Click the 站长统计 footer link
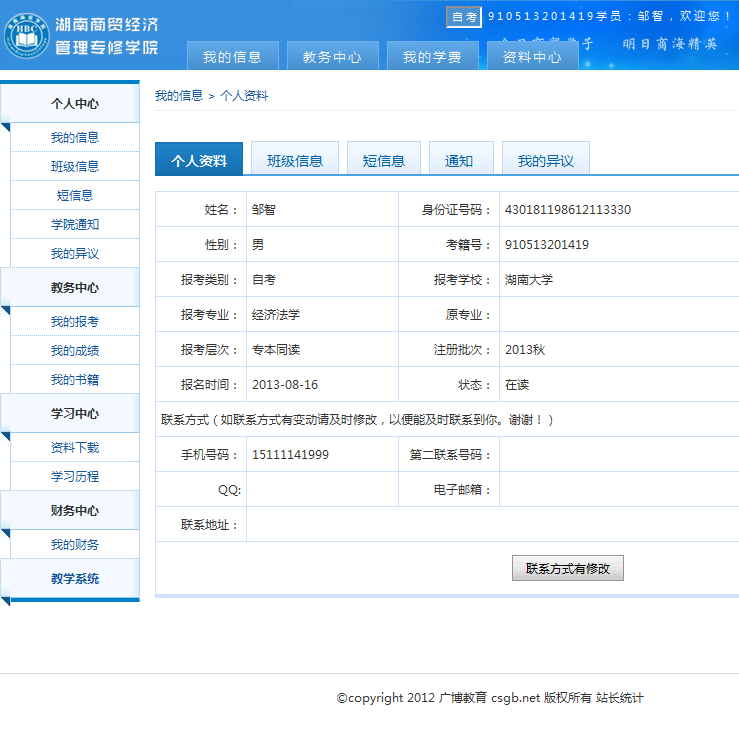The height and width of the screenshot is (730, 739). (619, 697)
